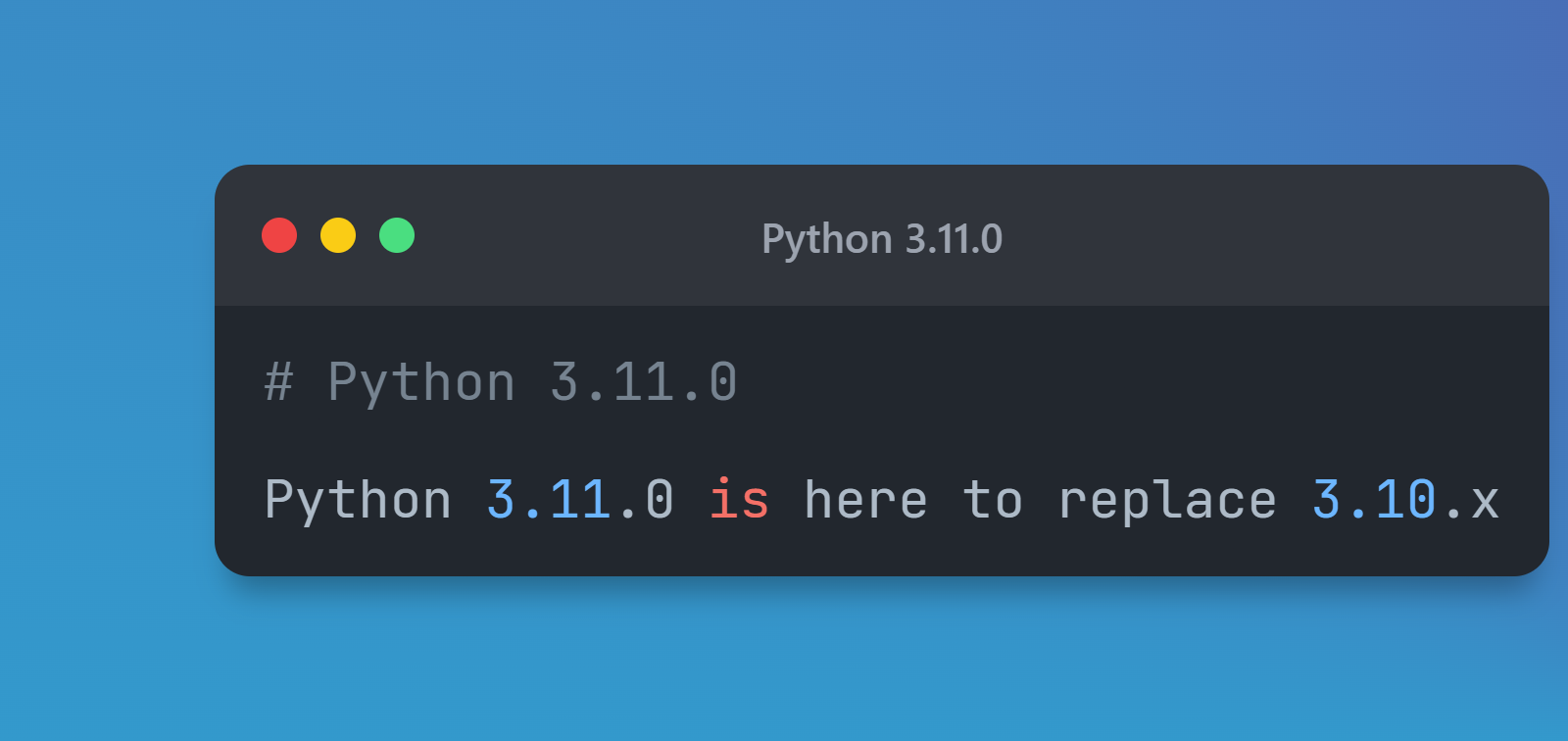Click the trailing '.x' text

[x=1470, y=501]
